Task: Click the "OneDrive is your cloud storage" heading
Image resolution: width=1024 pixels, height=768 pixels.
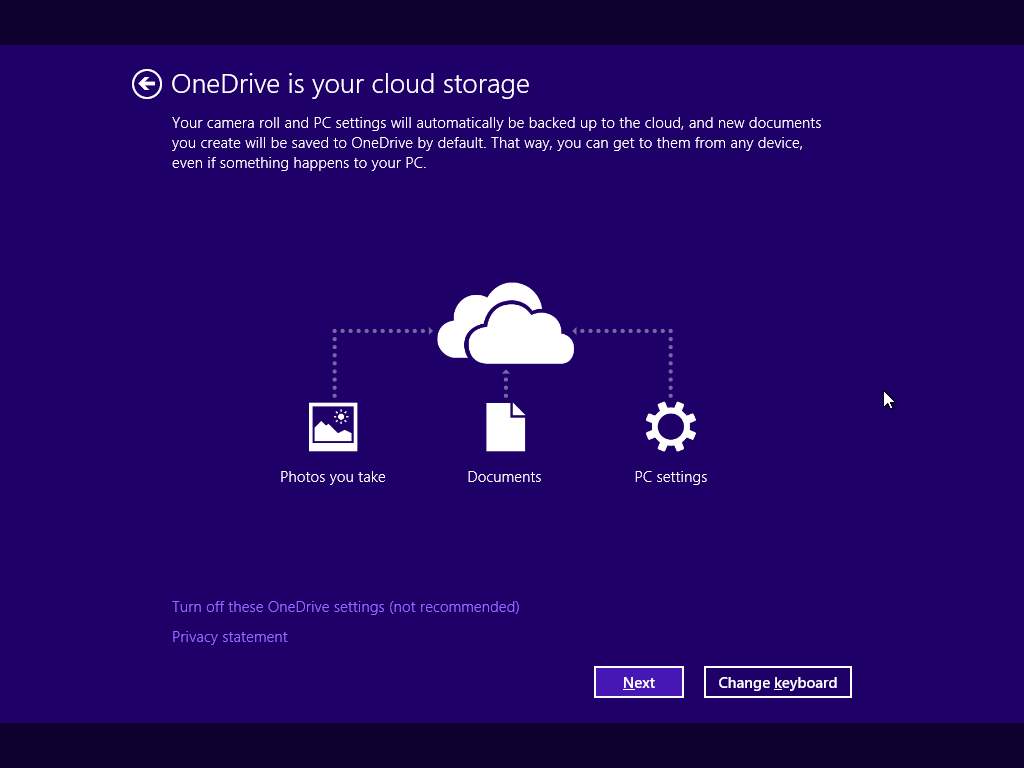Action: tap(350, 84)
